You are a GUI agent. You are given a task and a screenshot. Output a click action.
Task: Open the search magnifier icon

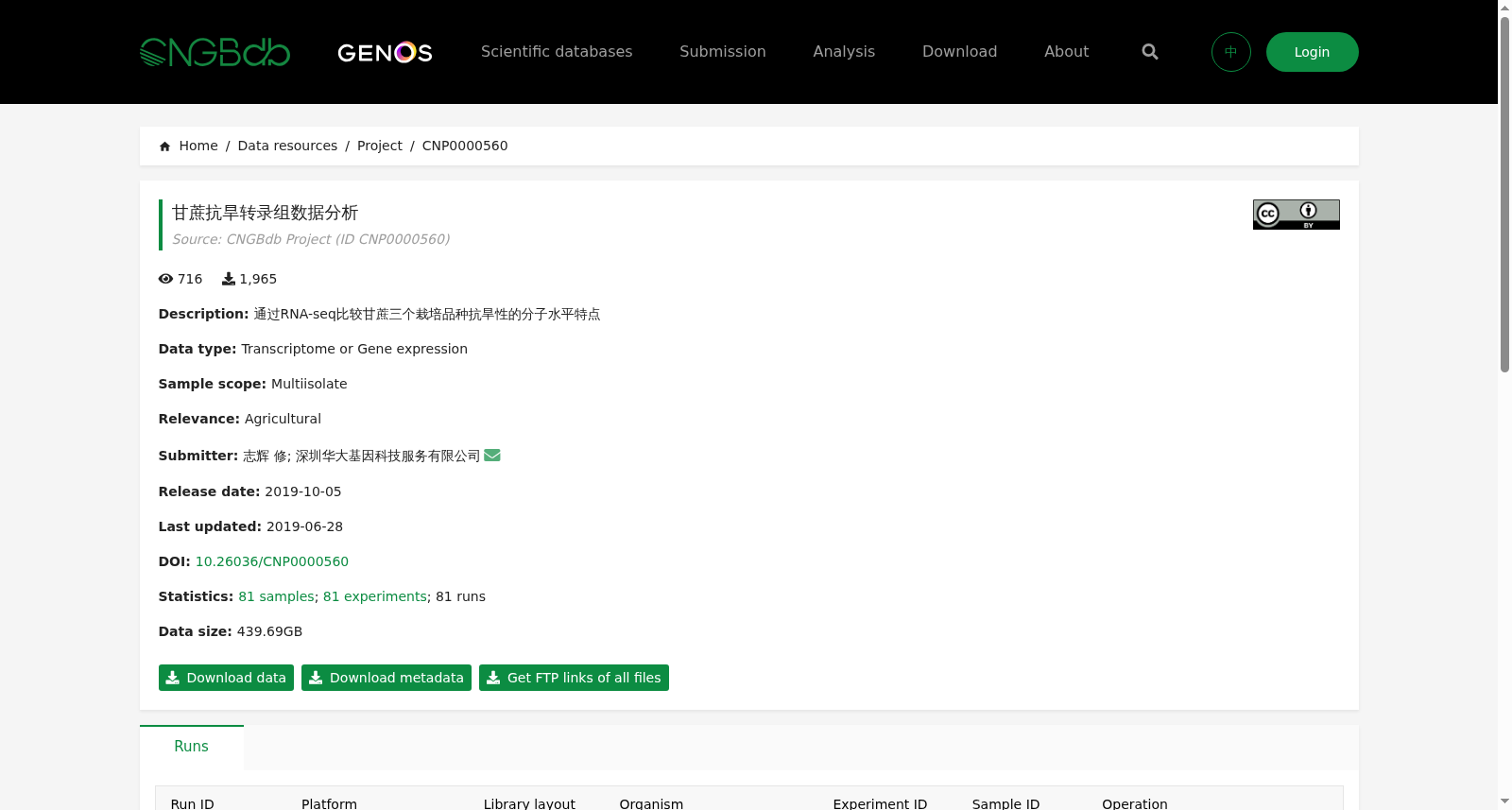pos(1150,52)
